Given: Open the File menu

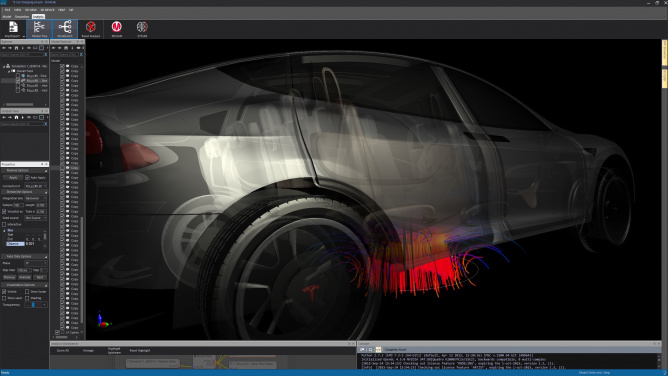Looking at the screenshot, I should (x=7, y=9).
